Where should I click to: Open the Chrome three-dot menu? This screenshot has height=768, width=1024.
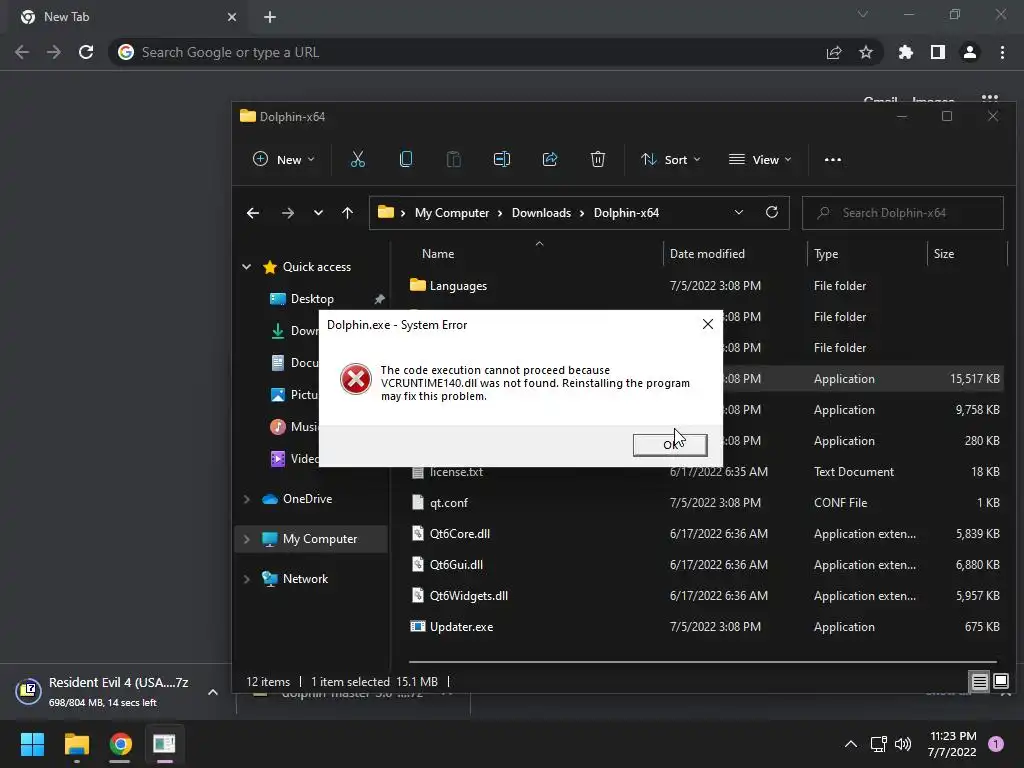[x=1002, y=52]
